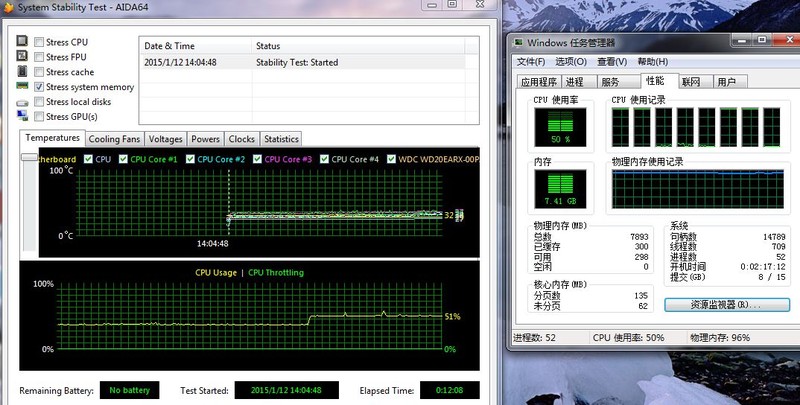Open the 帮助(H) menu in Task Manager
This screenshot has height=405, width=800.
[x=653, y=61]
